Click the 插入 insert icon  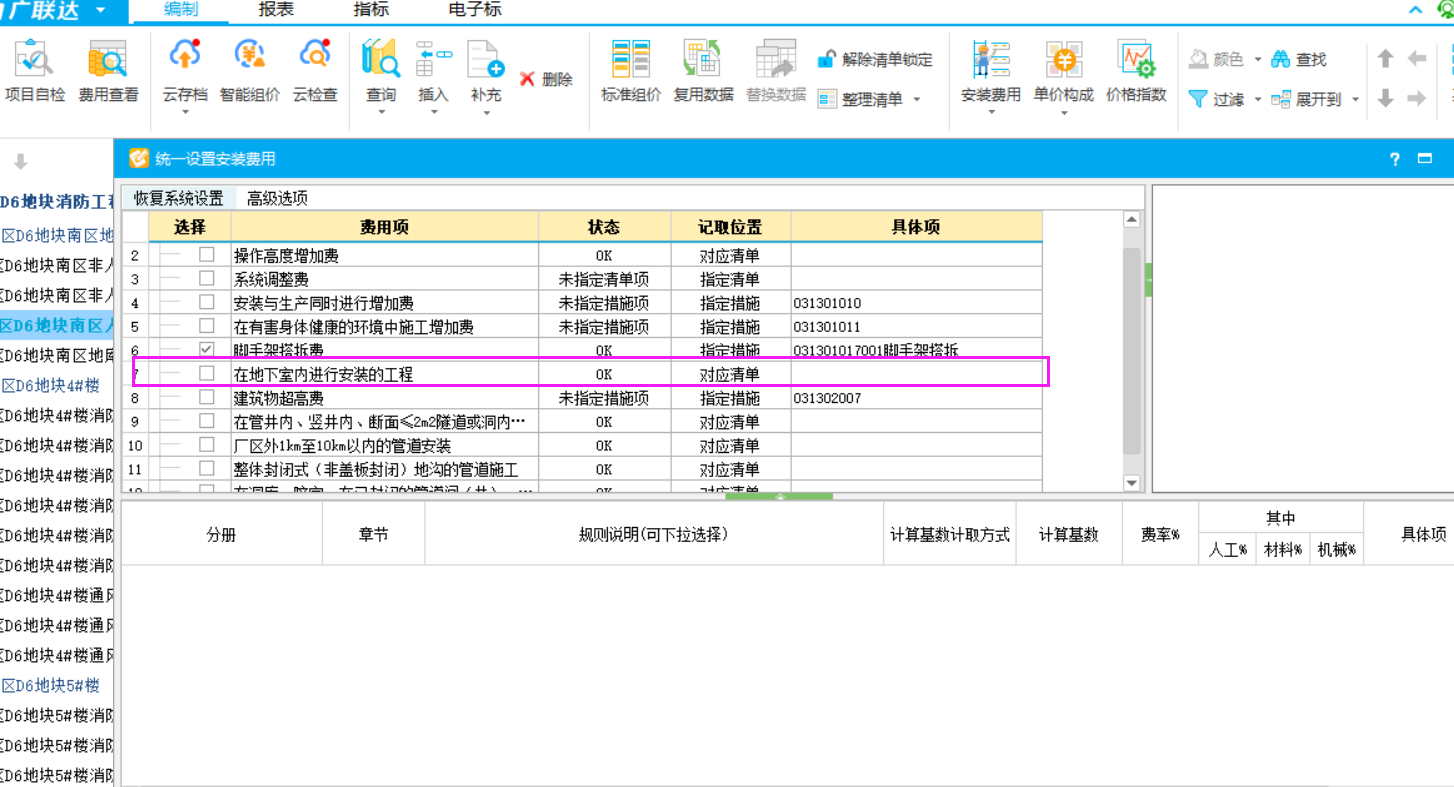[x=433, y=60]
